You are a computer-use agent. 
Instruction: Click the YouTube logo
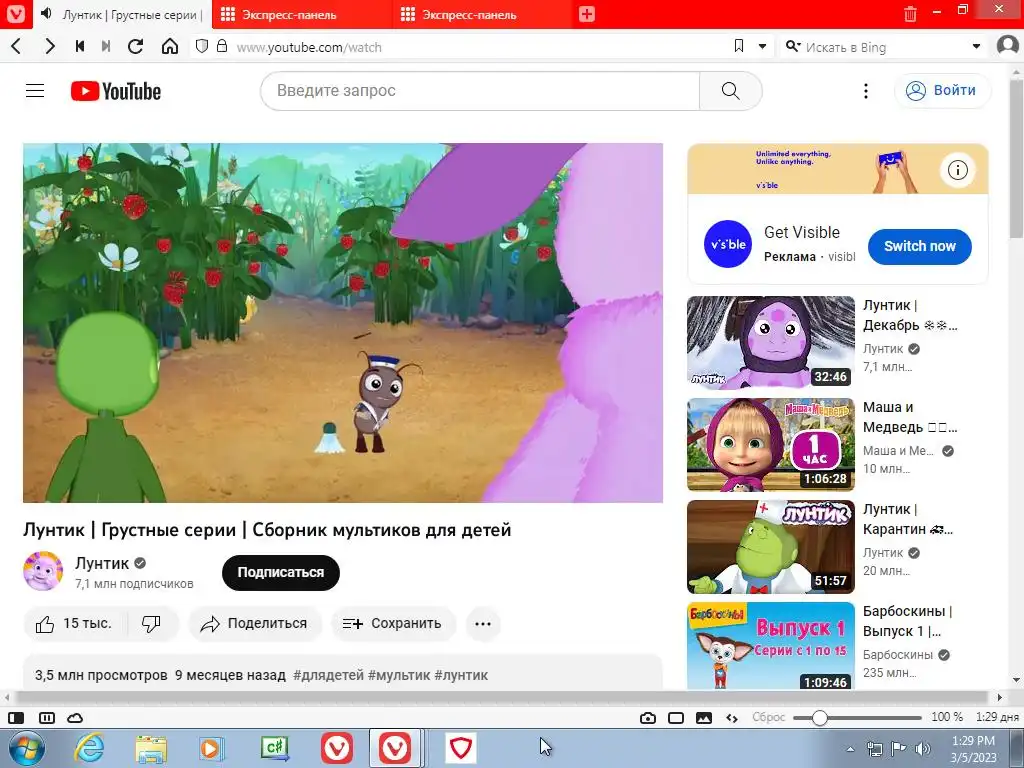[x=116, y=91]
